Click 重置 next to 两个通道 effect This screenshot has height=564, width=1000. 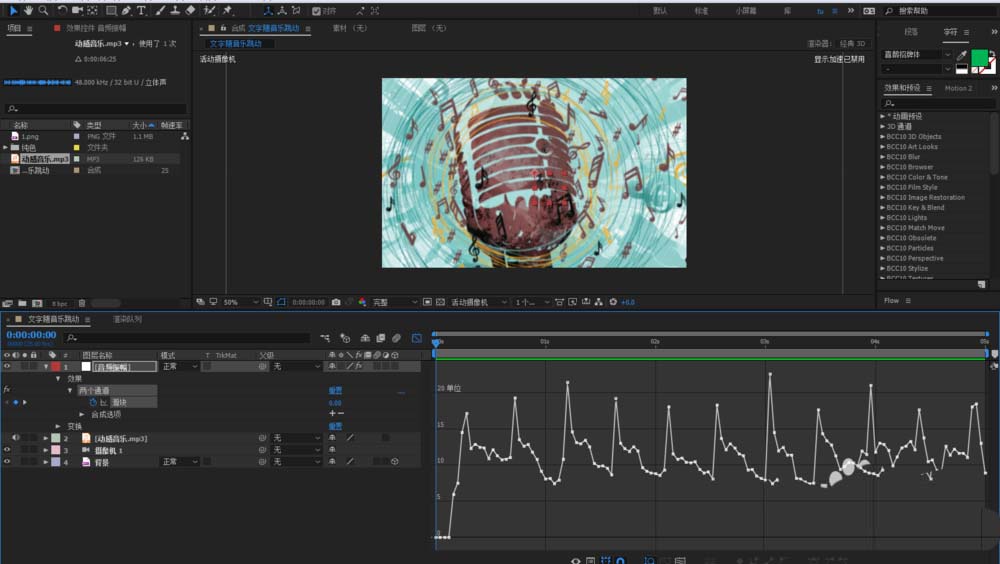tap(335, 390)
